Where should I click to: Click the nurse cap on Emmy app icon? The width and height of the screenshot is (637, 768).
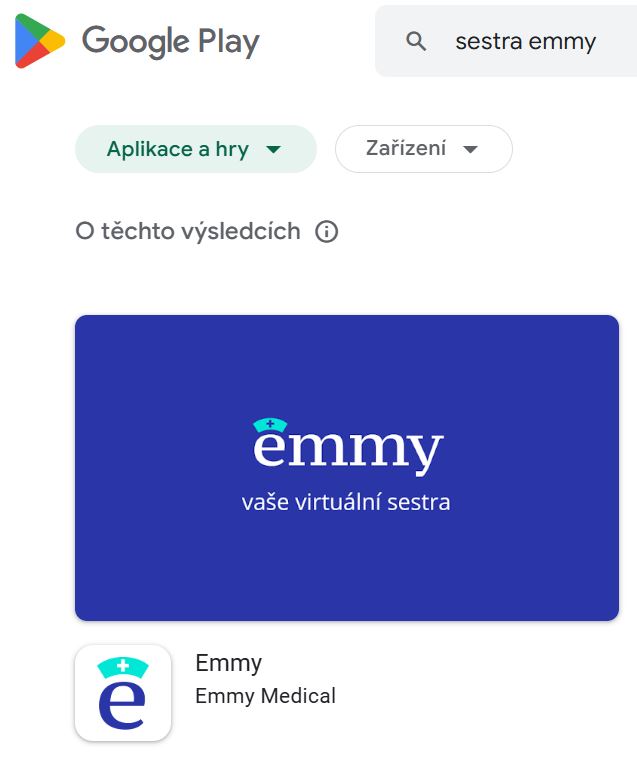[123, 667]
